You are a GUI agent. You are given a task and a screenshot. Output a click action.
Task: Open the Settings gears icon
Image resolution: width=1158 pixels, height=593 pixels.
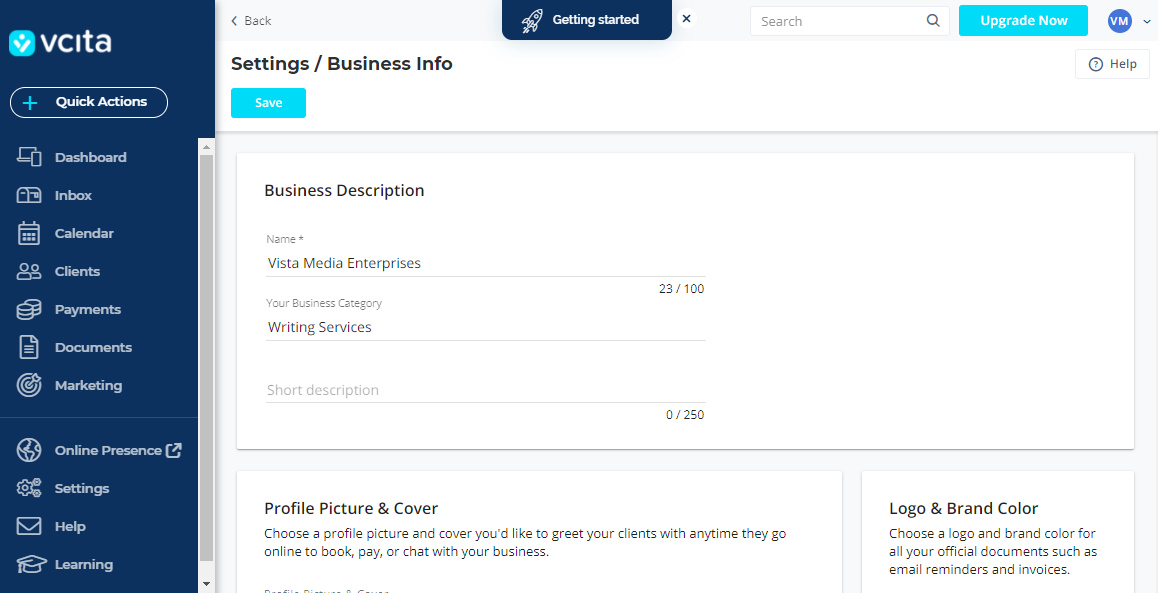[x=29, y=488]
